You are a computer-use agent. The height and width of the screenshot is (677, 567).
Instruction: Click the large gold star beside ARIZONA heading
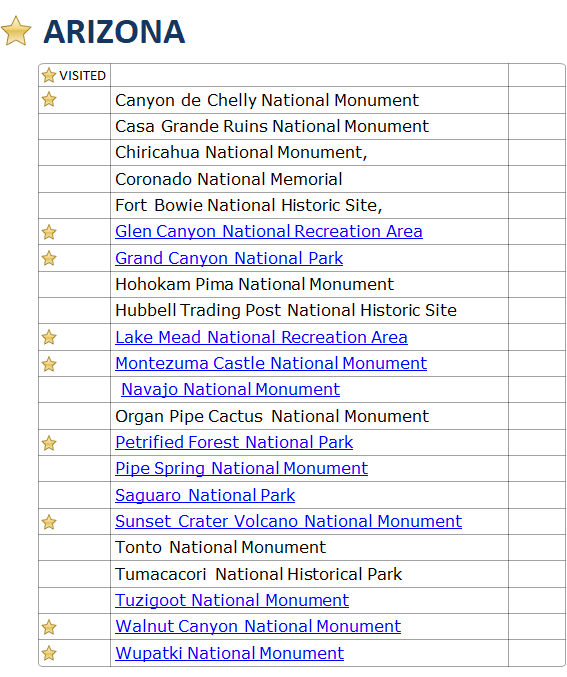(x=16, y=31)
